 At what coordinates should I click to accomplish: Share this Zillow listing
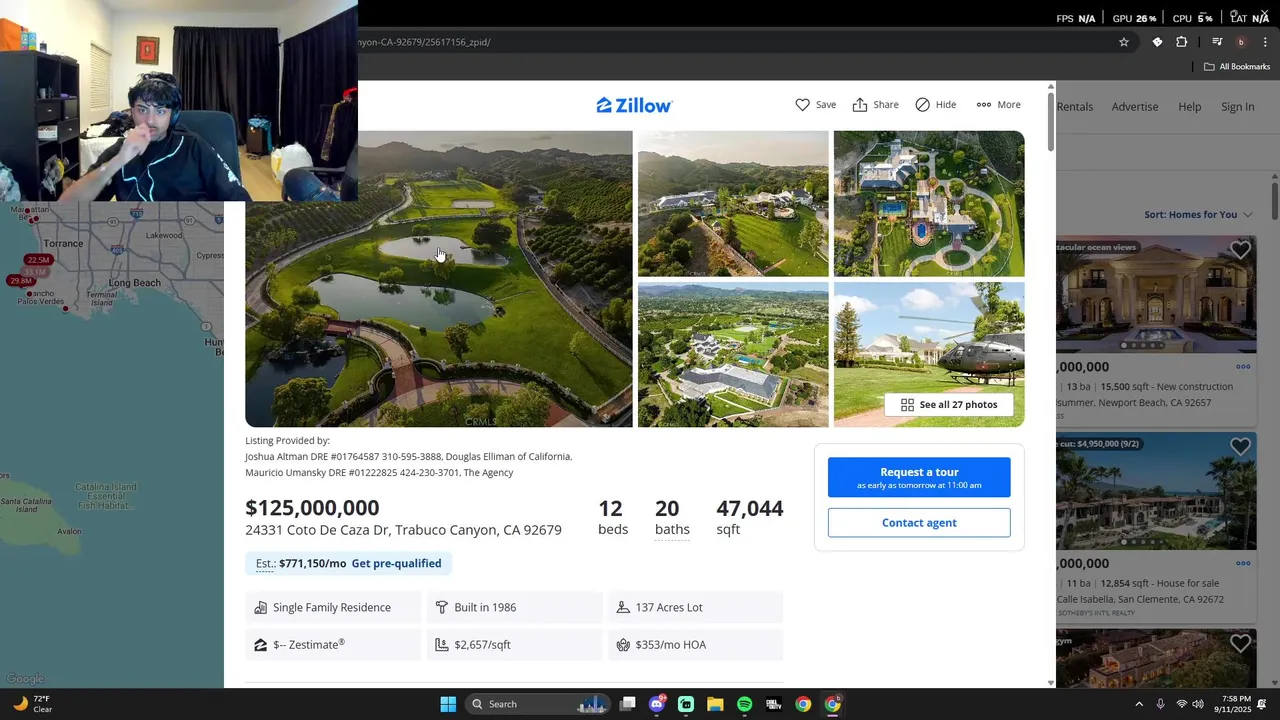point(875,105)
